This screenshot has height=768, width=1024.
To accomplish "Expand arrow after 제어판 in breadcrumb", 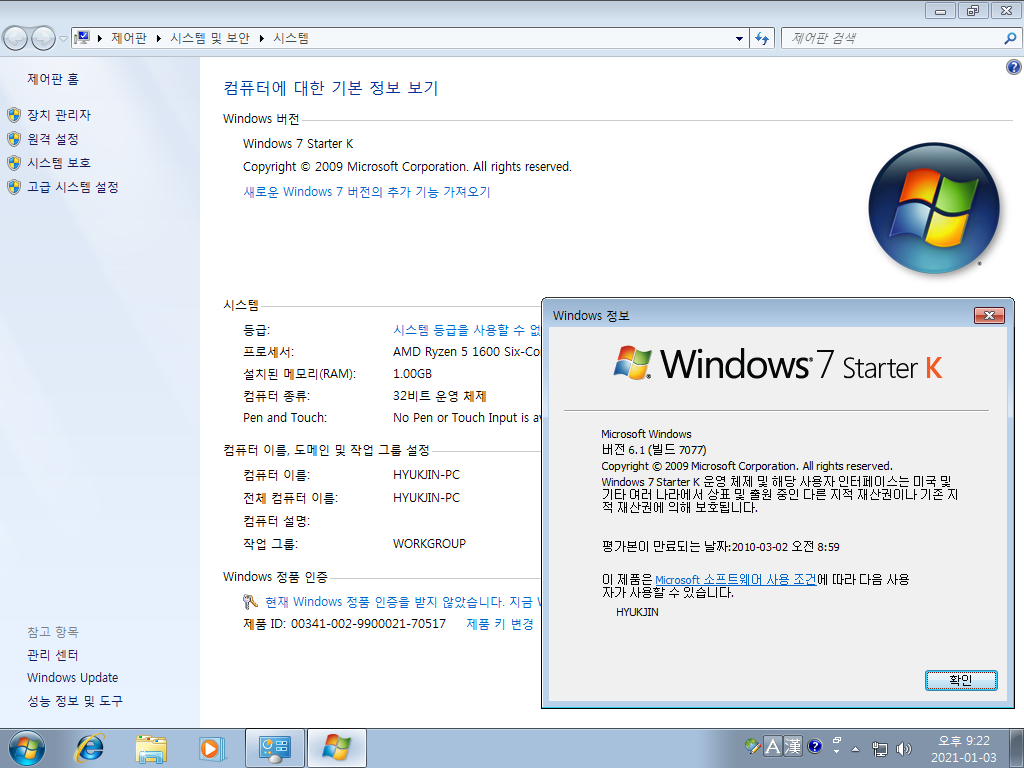I will [x=159, y=39].
